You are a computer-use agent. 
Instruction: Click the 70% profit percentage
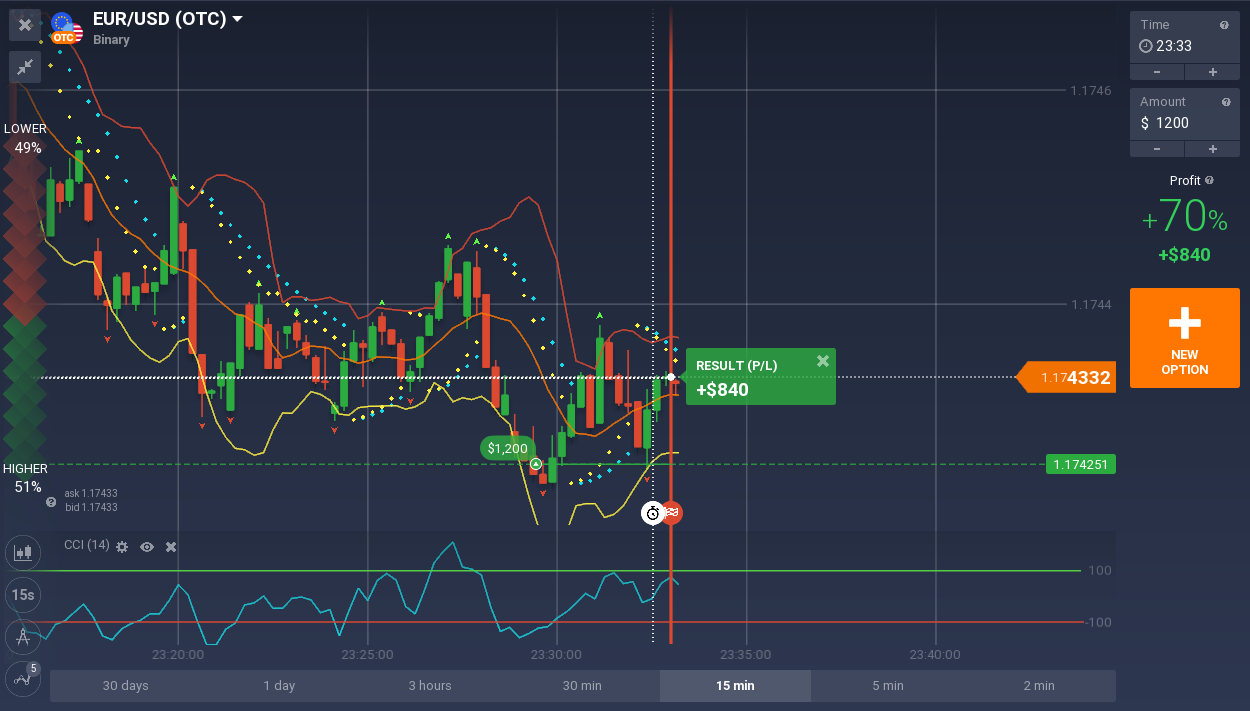tap(1185, 217)
